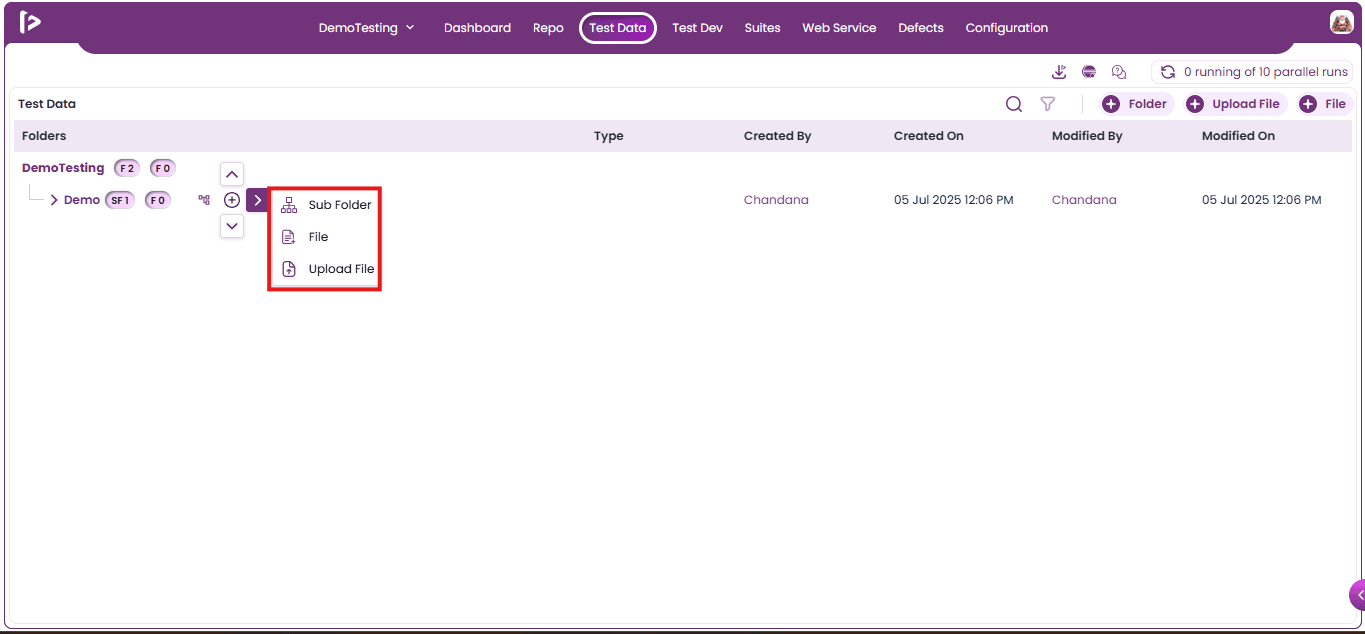Click Chandana in Created By column
The width and height of the screenshot is (1365, 634).
pos(776,200)
